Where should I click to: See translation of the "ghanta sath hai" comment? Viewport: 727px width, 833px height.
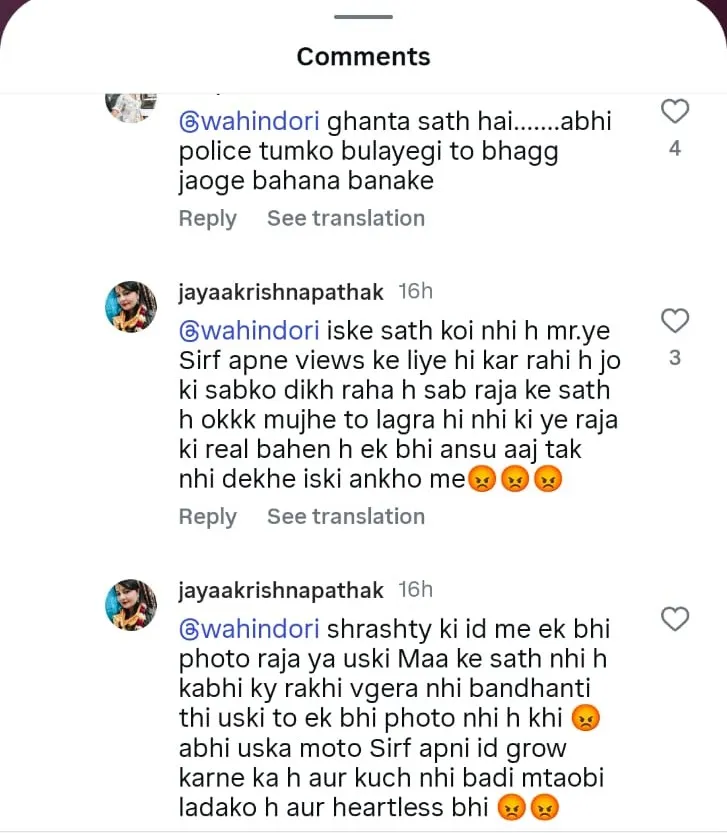click(x=345, y=218)
